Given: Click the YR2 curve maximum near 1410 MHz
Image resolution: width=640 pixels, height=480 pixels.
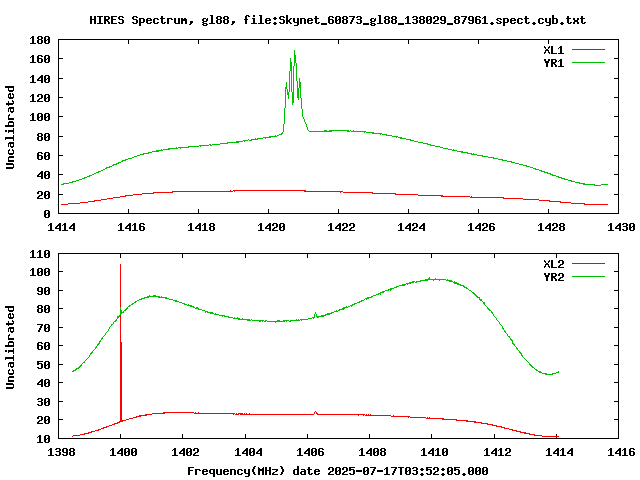Looking at the screenshot, I should (430, 279).
